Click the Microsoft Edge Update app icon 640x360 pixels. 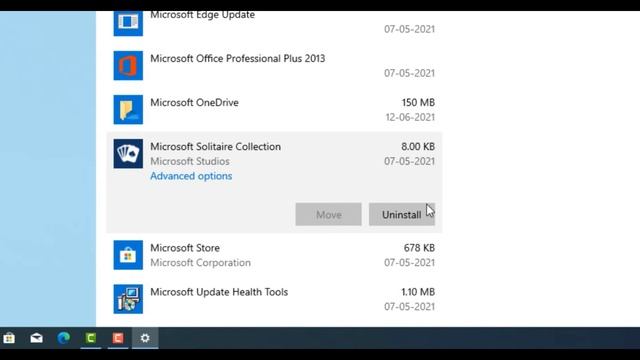click(x=128, y=24)
